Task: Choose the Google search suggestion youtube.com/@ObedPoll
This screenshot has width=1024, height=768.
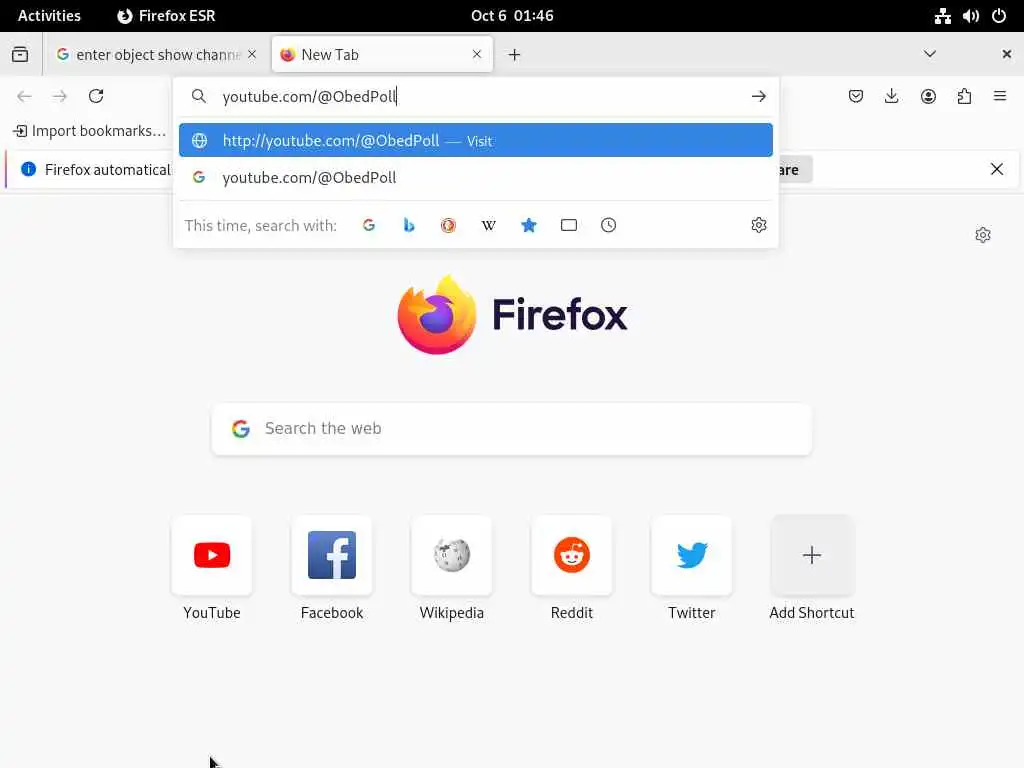Action: [x=475, y=178]
